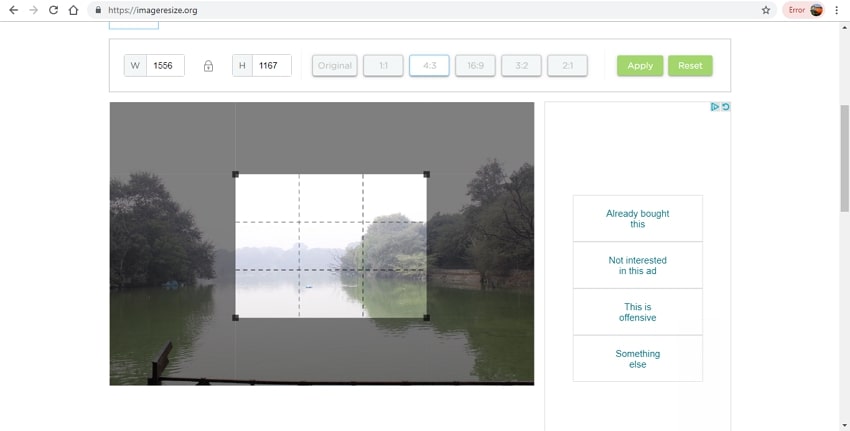The image size is (850, 431).
Task: Open the Chrome three-dot menu
Action: click(836, 10)
